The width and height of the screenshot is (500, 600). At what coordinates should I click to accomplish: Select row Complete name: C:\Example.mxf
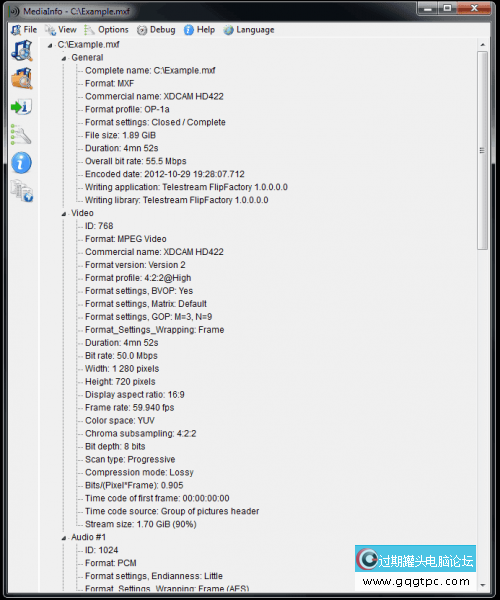[x=150, y=71]
